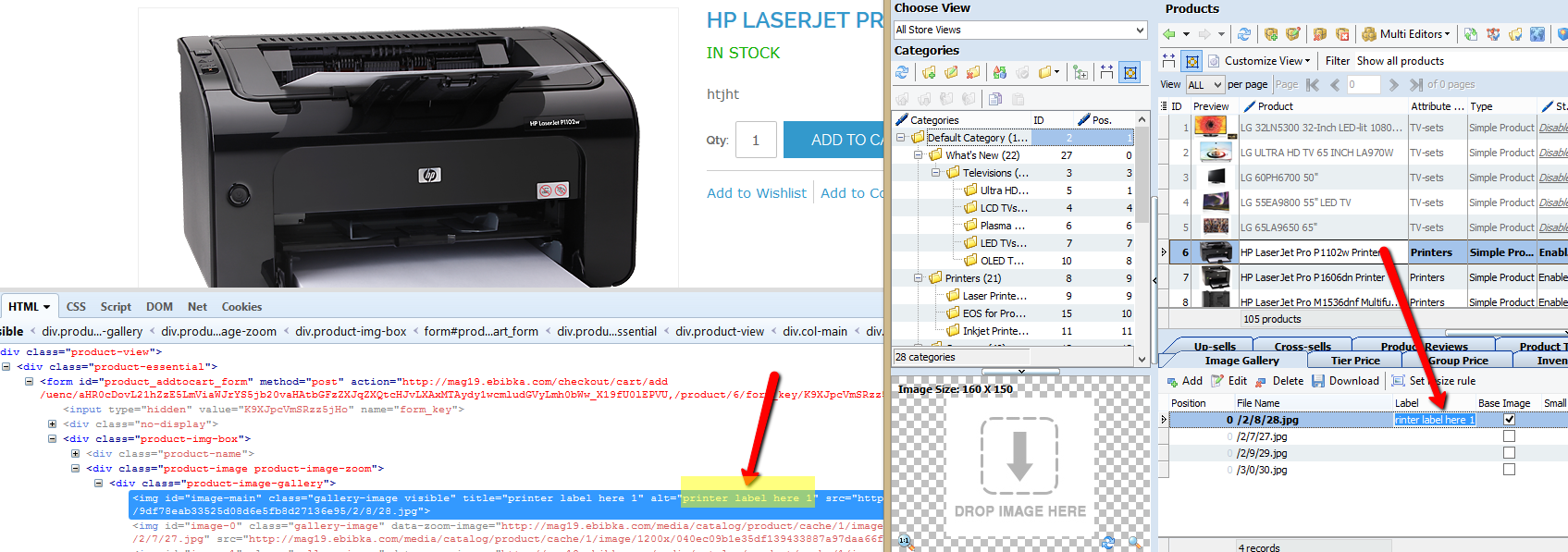Click in the Qty input field

click(756, 141)
